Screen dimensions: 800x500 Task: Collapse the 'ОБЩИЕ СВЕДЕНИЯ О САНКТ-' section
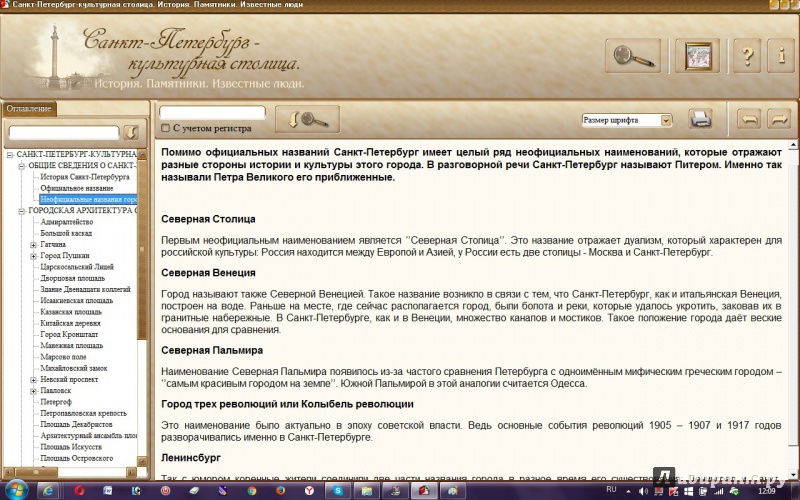click(x=21, y=166)
